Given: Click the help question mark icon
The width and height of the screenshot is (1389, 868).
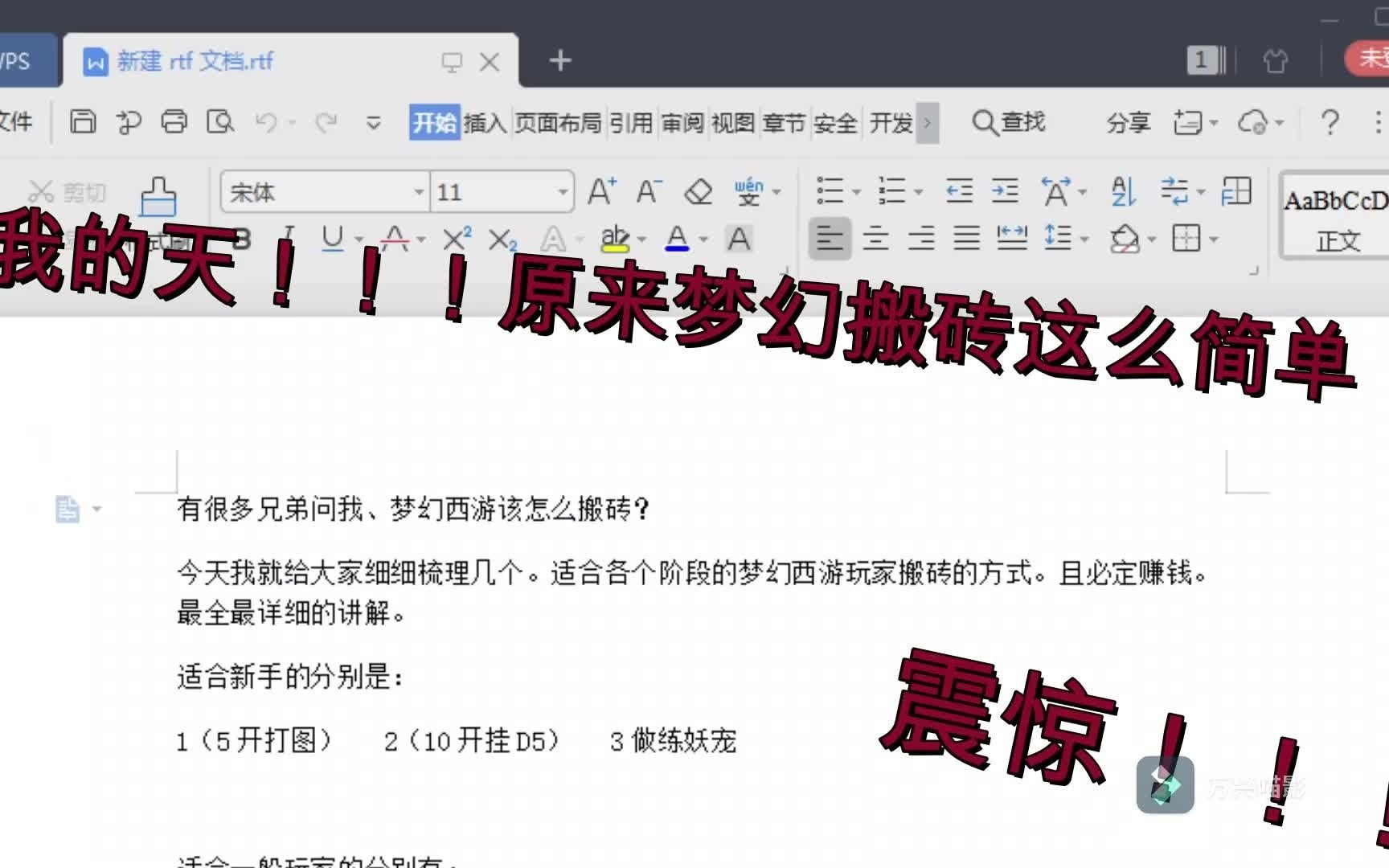Looking at the screenshot, I should click(x=1330, y=122).
